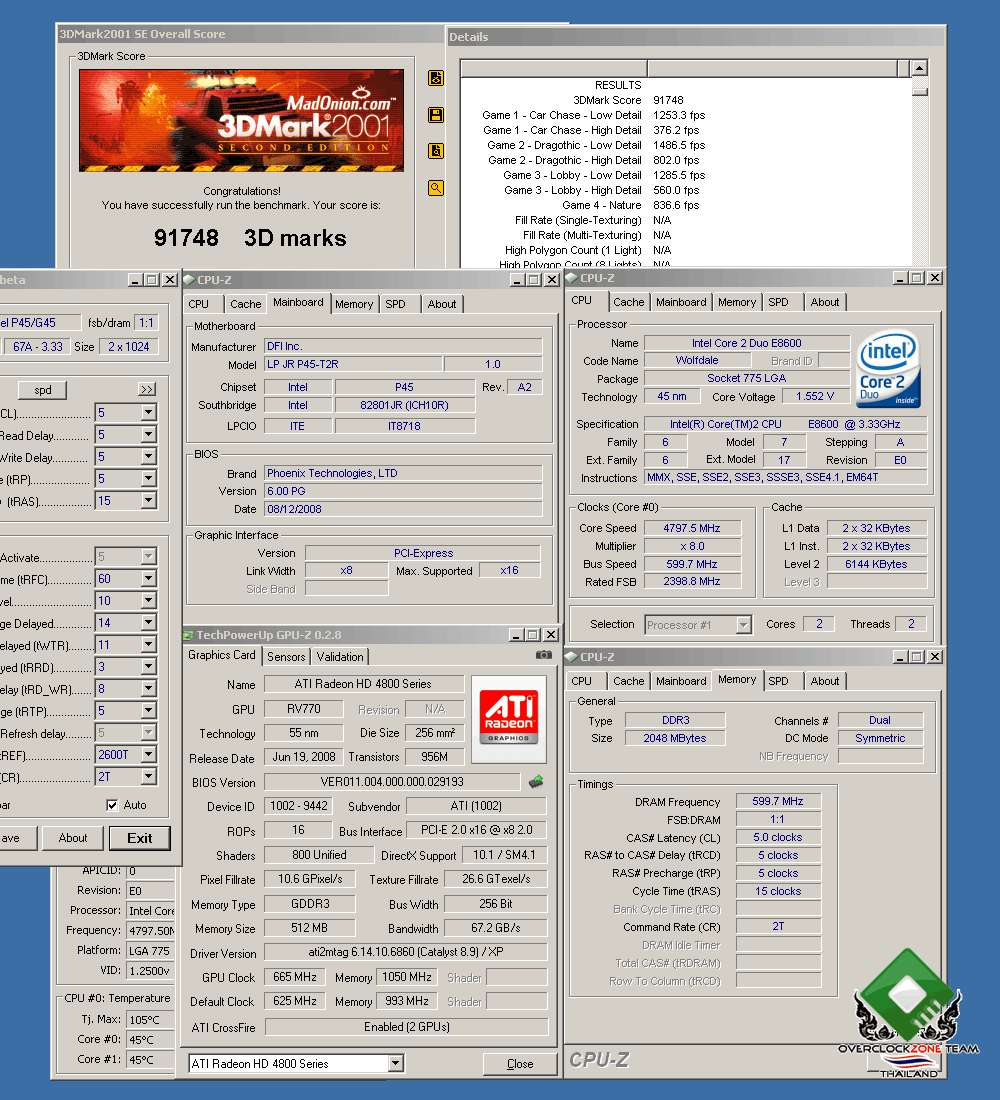Click the yellow document-with-magnifier icon in 3DMark

point(436,150)
